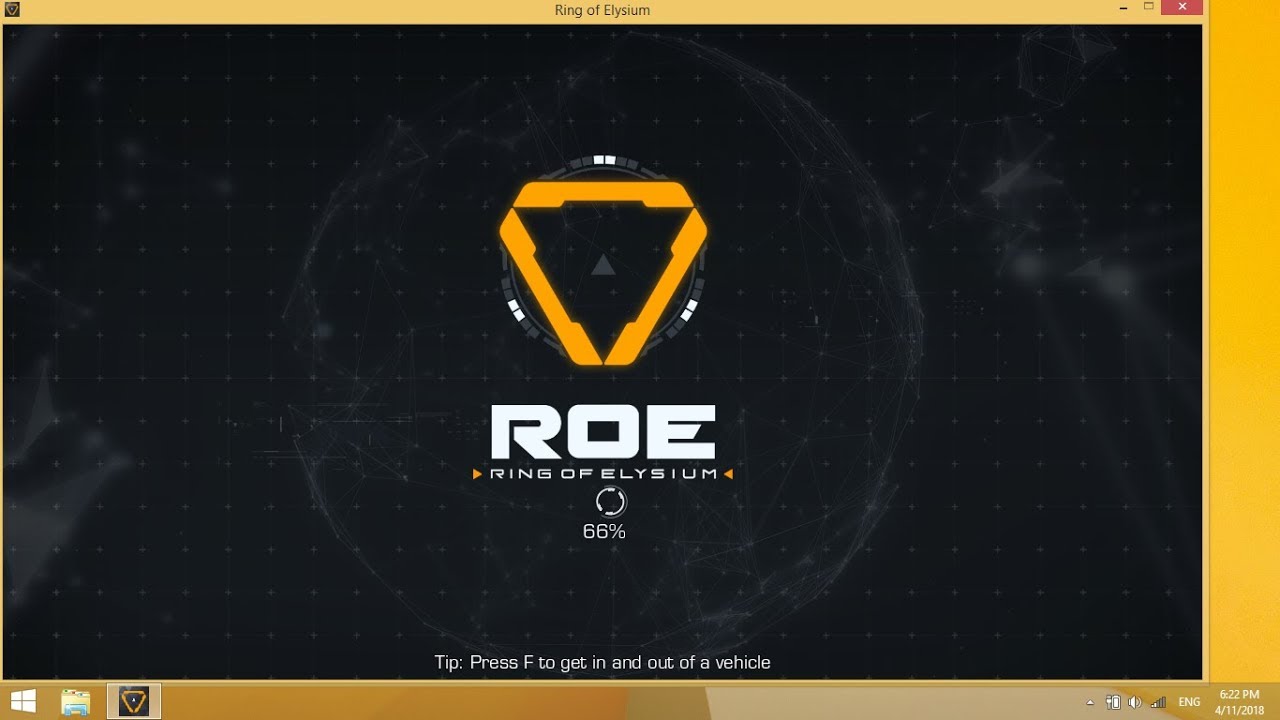Click the RING OF ELYSIUM subtitle

[603, 474]
